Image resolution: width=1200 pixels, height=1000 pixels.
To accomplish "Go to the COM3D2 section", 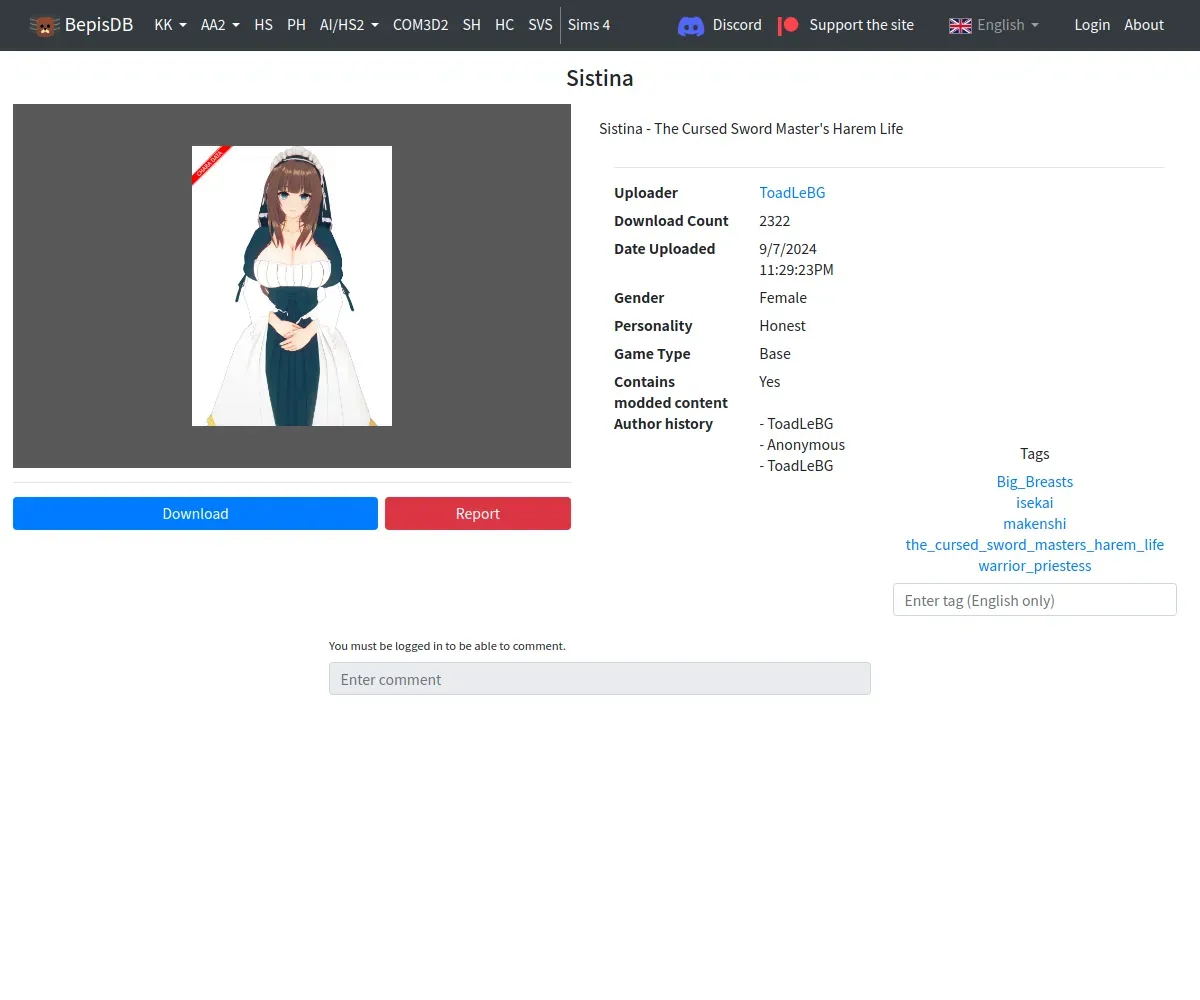I will coord(420,25).
